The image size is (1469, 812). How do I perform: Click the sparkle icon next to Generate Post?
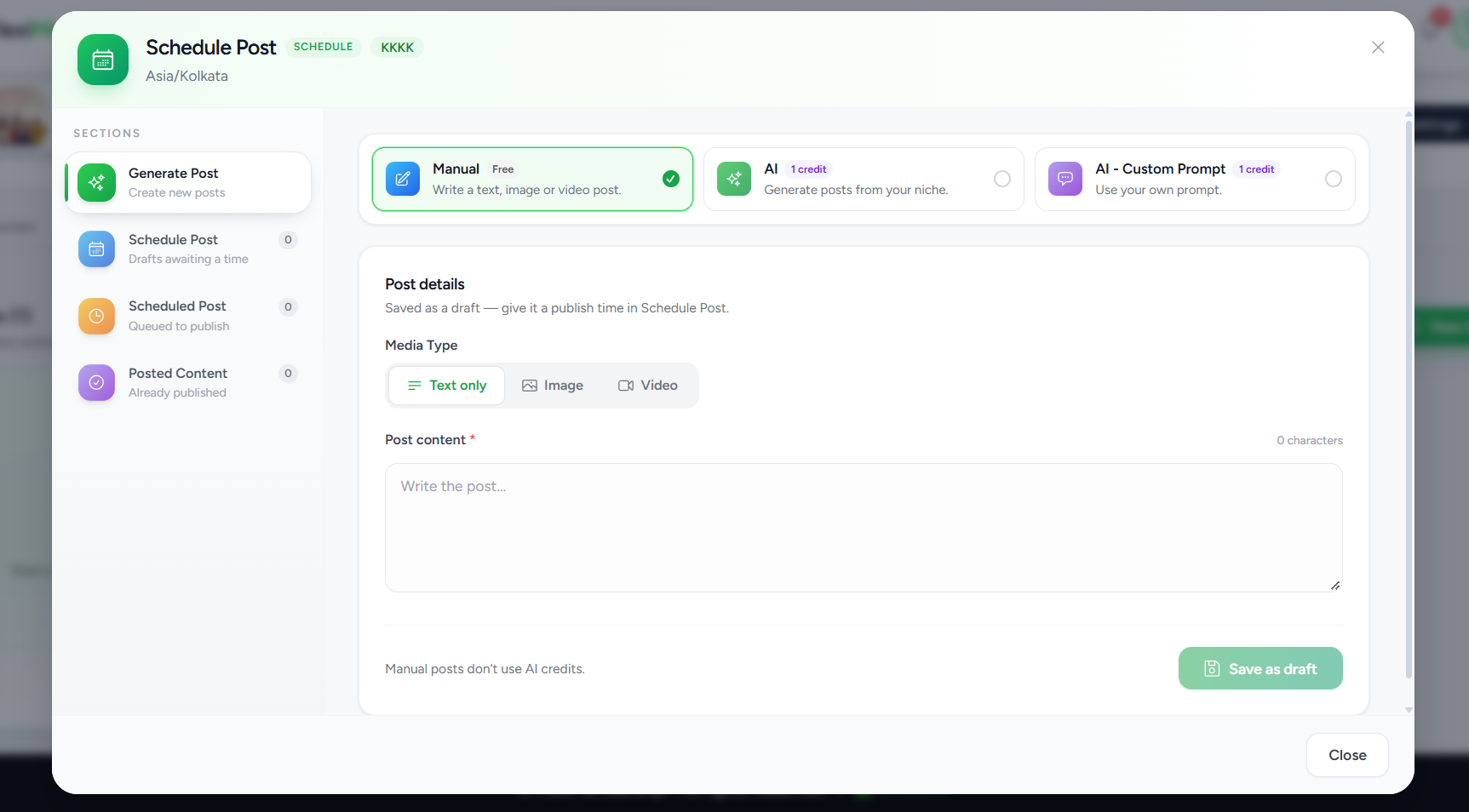[96, 182]
